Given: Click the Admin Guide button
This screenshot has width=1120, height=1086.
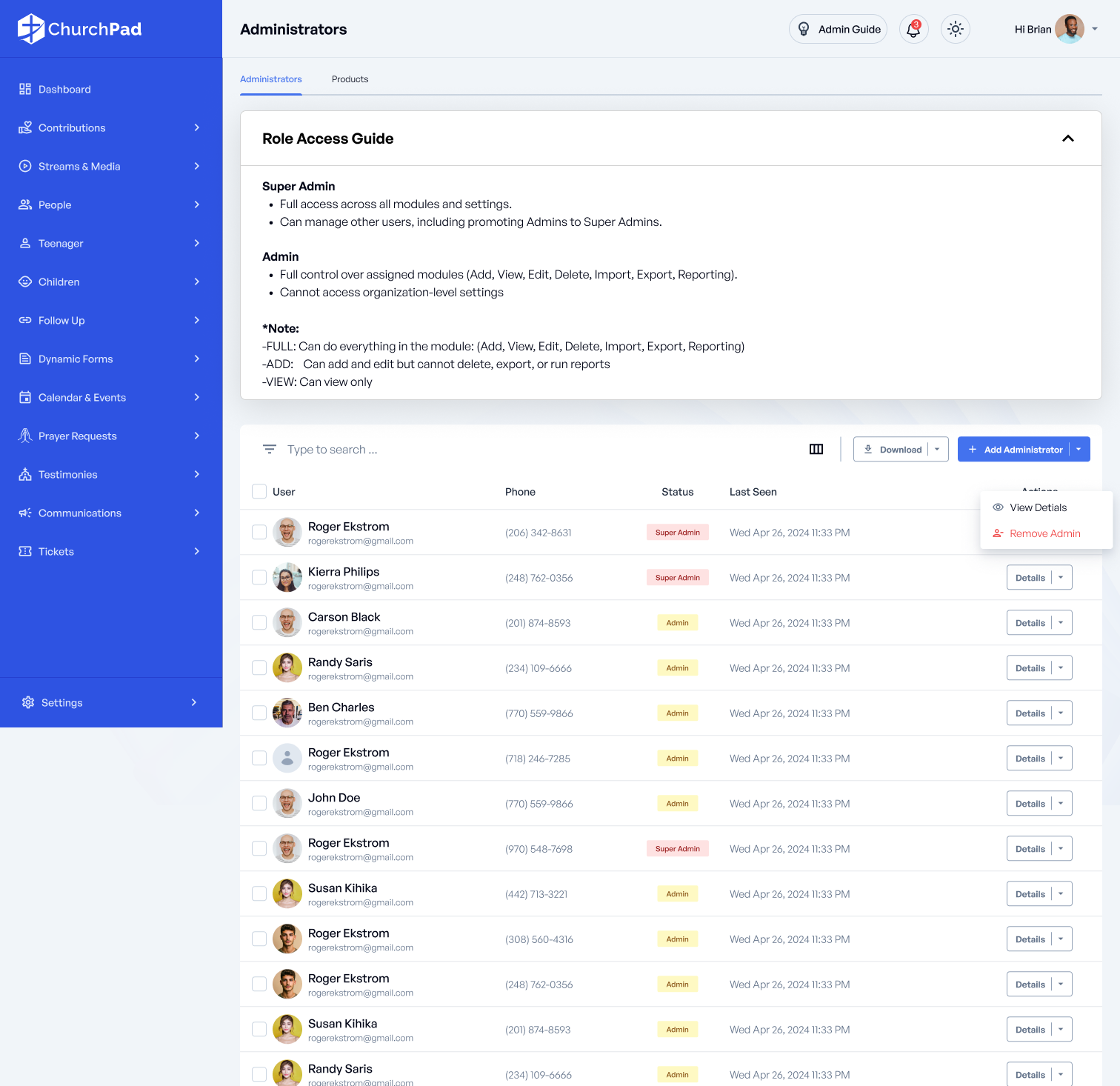Looking at the screenshot, I should point(838,30).
